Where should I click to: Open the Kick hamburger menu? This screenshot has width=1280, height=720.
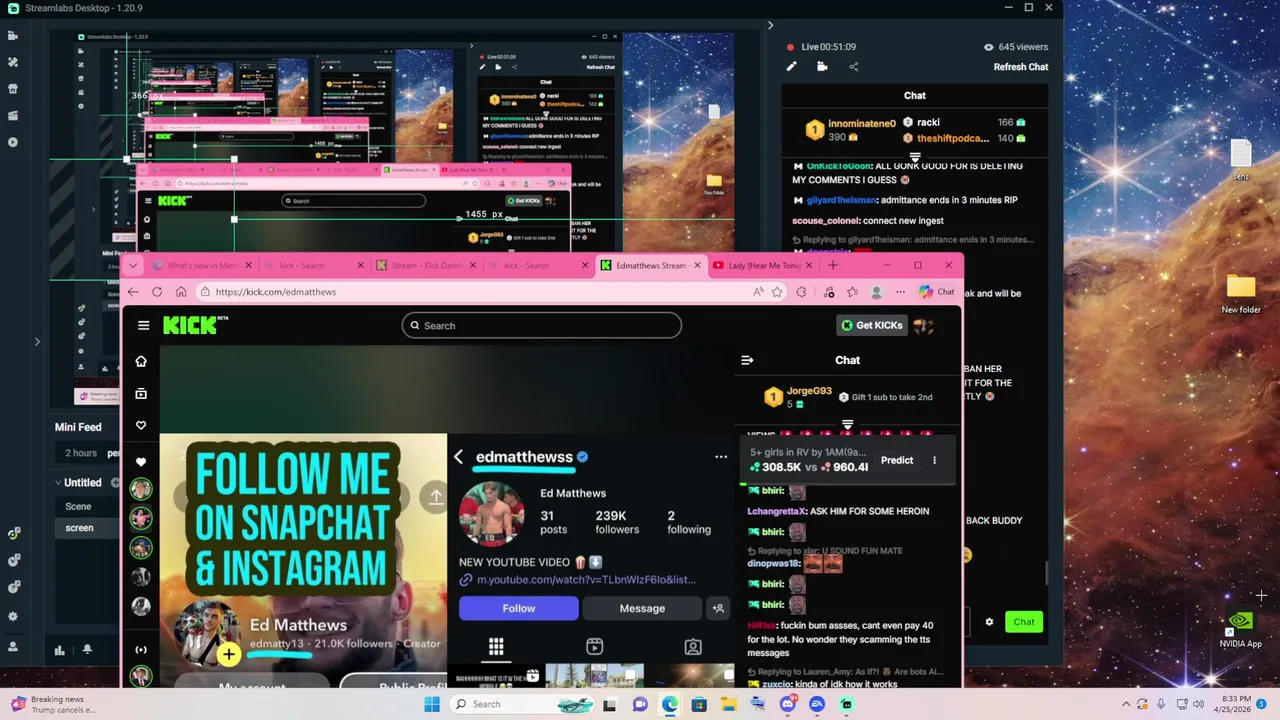pos(143,325)
